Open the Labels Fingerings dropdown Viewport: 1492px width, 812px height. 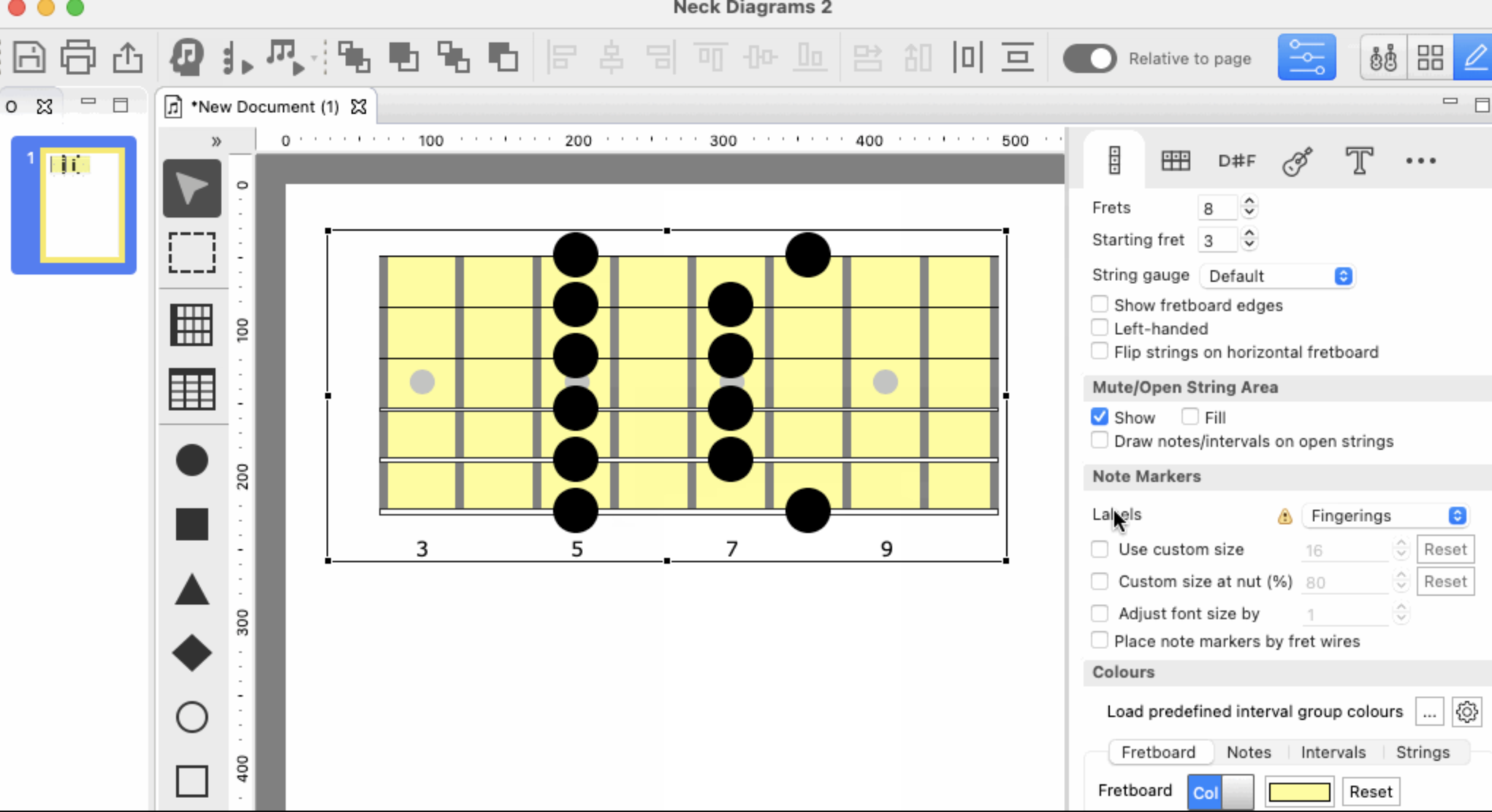pos(1385,516)
